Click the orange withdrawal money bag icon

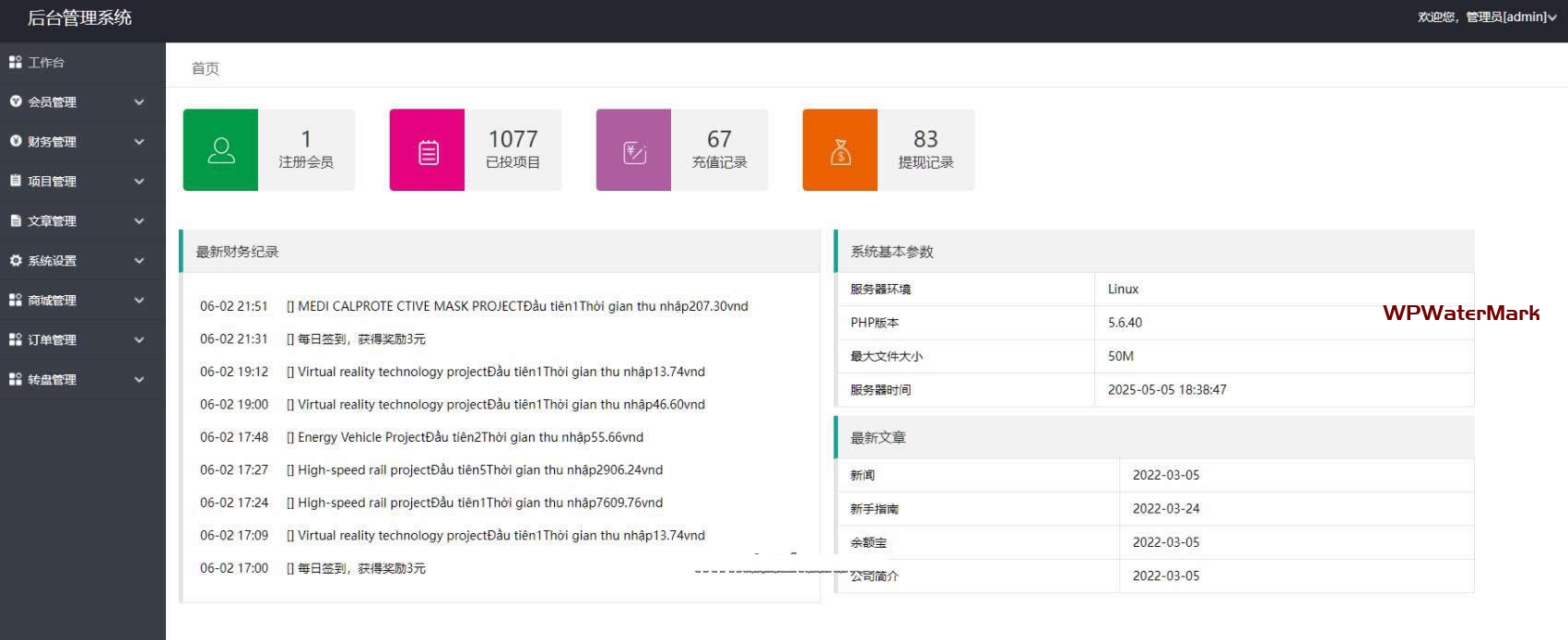coord(840,151)
